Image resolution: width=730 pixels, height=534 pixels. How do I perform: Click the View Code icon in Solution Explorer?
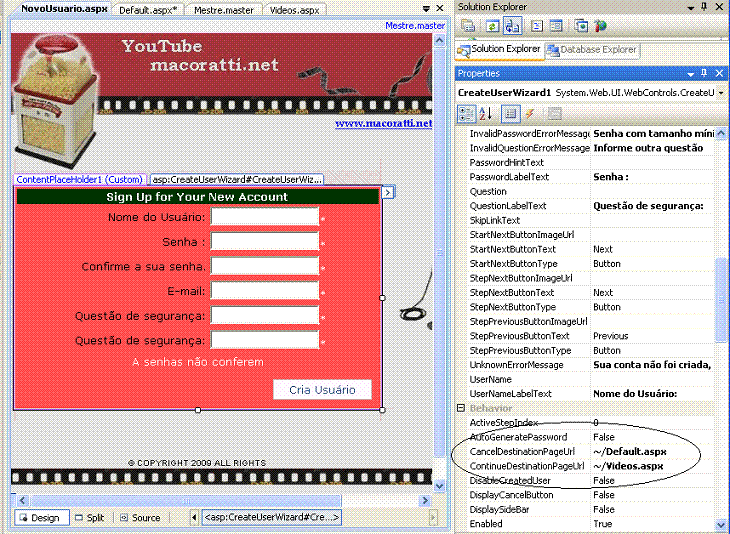tap(537, 26)
